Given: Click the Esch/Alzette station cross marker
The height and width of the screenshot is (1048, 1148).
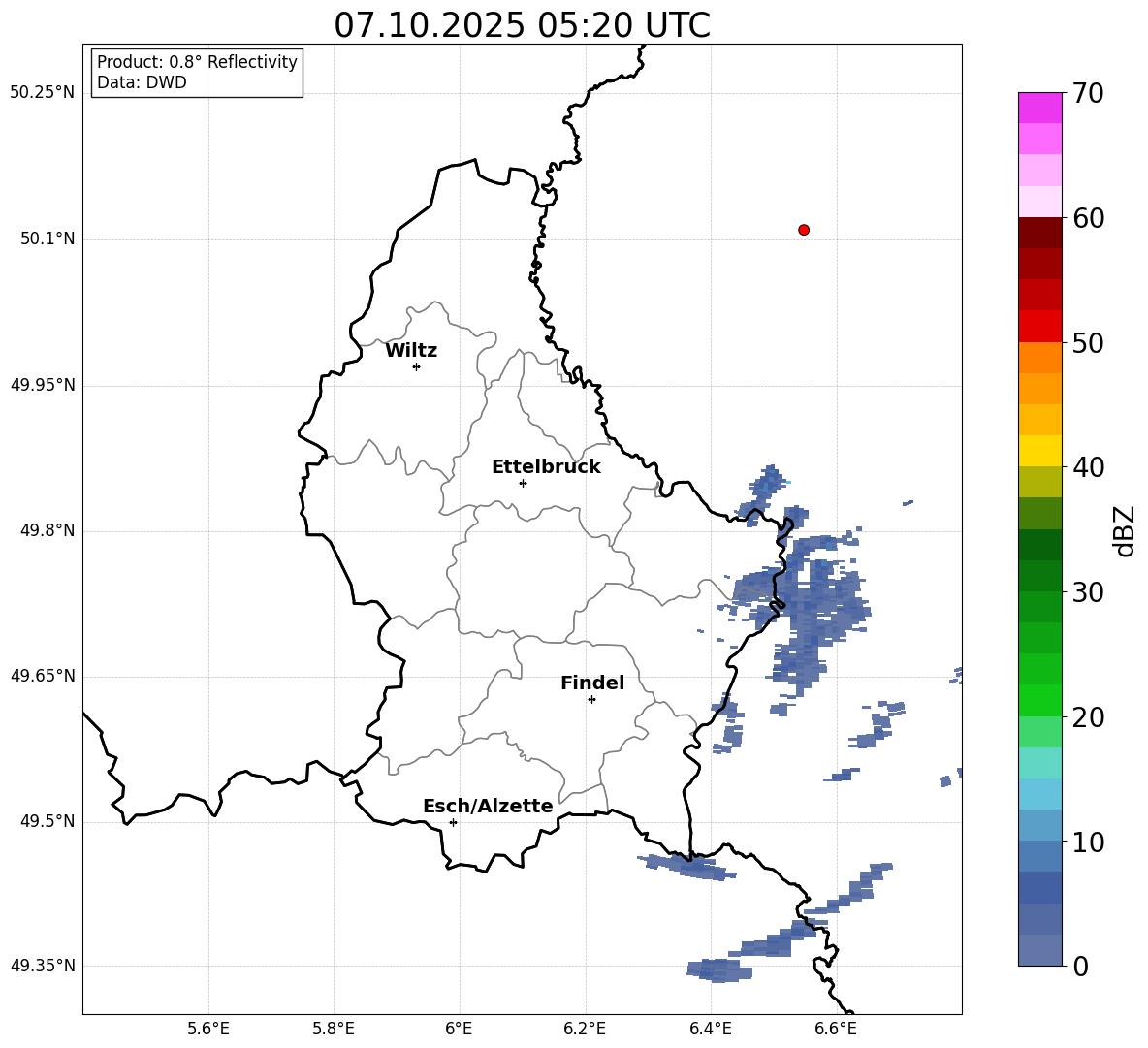Looking at the screenshot, I should click(453, 822).
